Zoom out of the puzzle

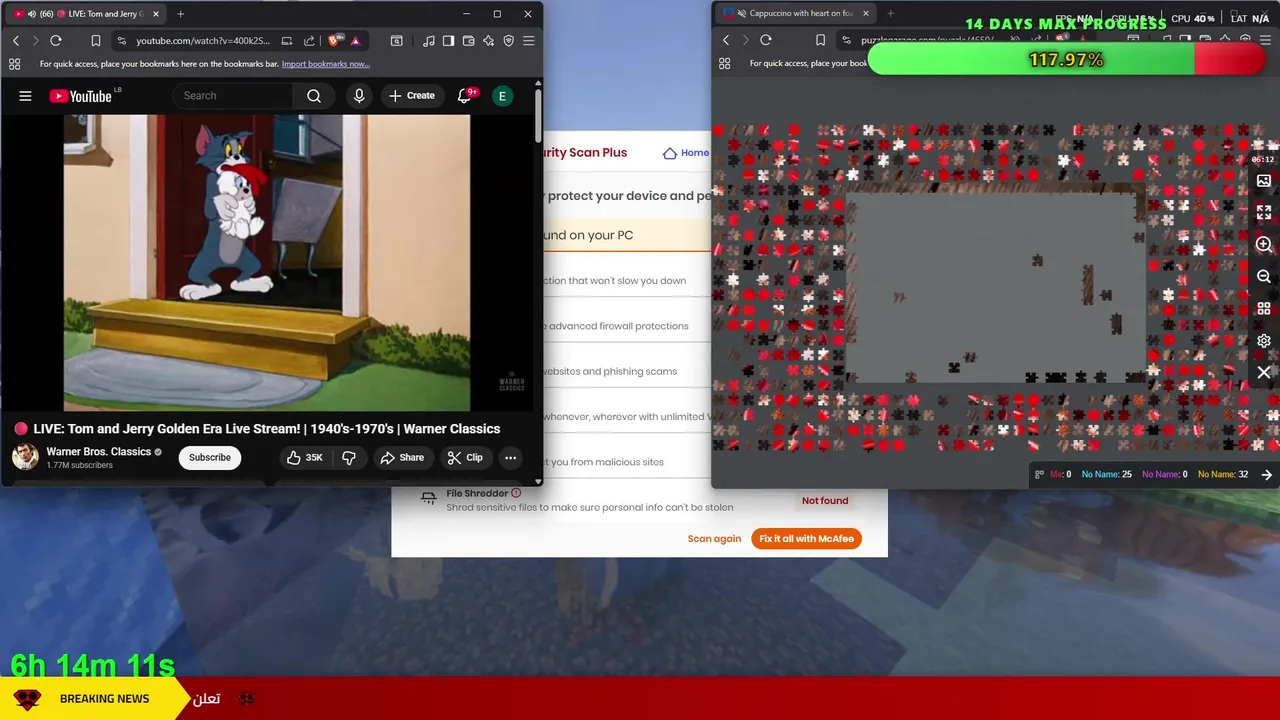coord(1264,277)
